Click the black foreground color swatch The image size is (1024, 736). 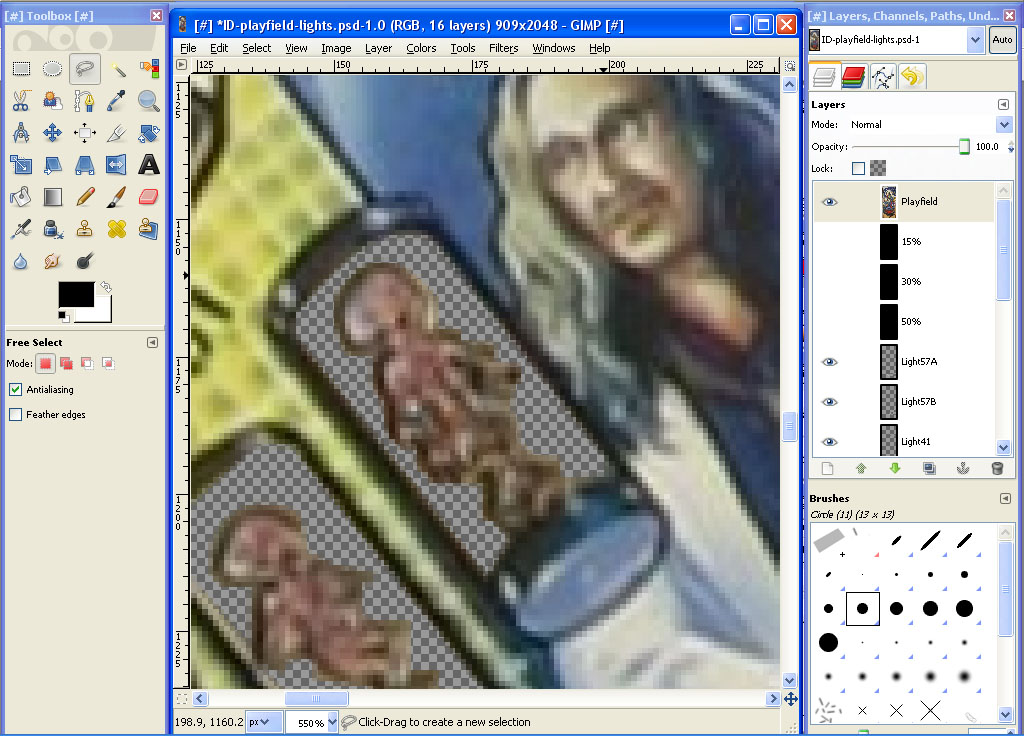75,294
